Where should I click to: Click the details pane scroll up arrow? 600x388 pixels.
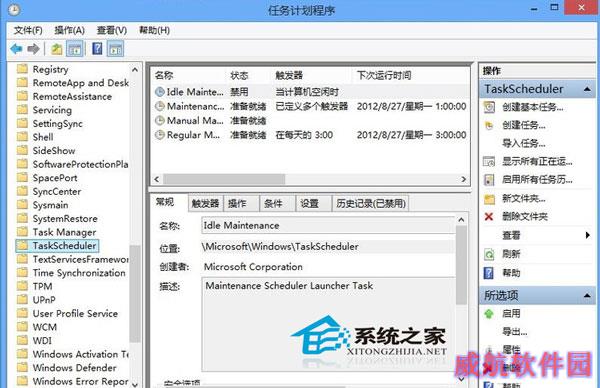tap(461, 220)
